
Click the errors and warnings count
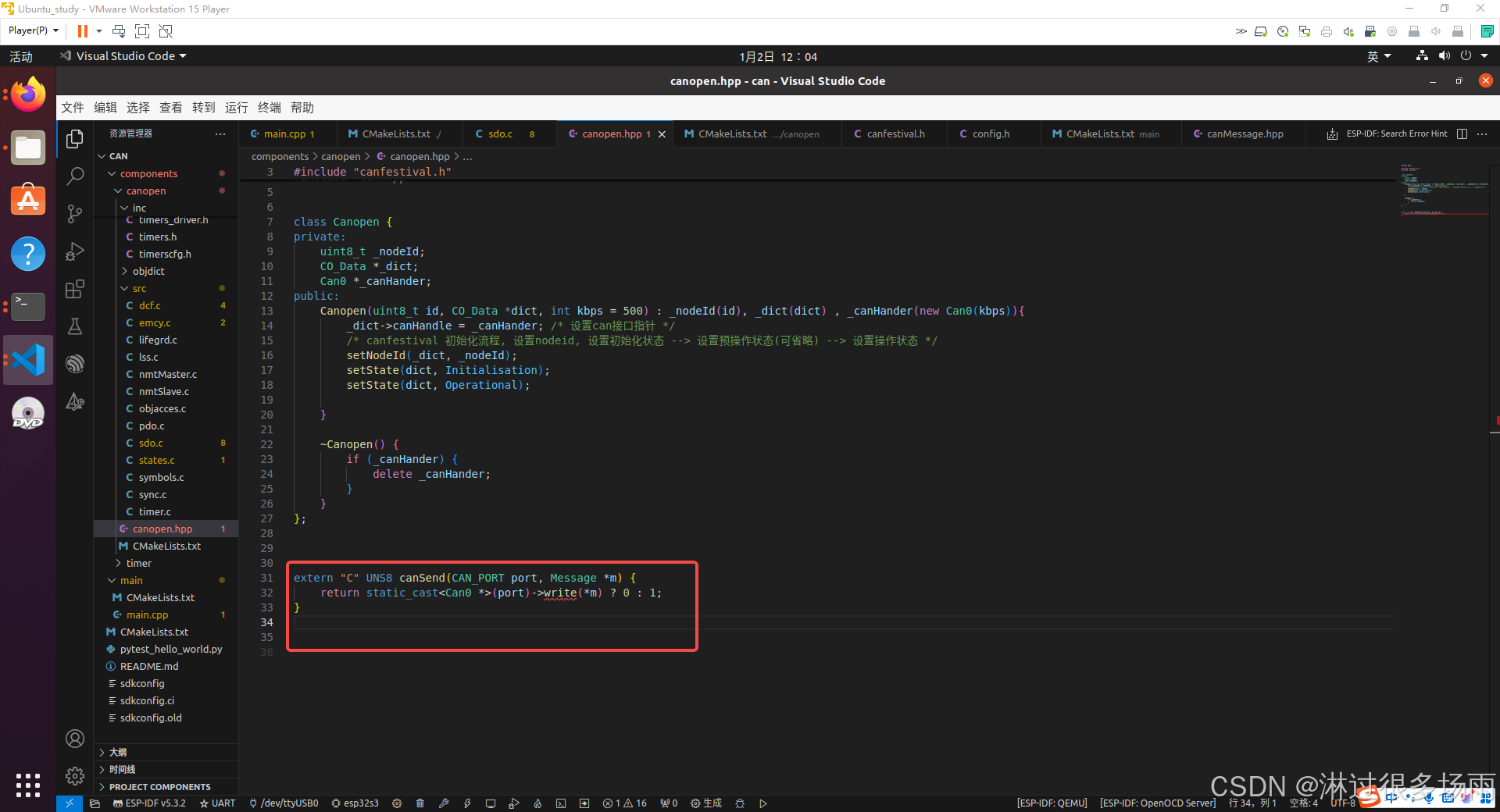click(x=625, y=803)
